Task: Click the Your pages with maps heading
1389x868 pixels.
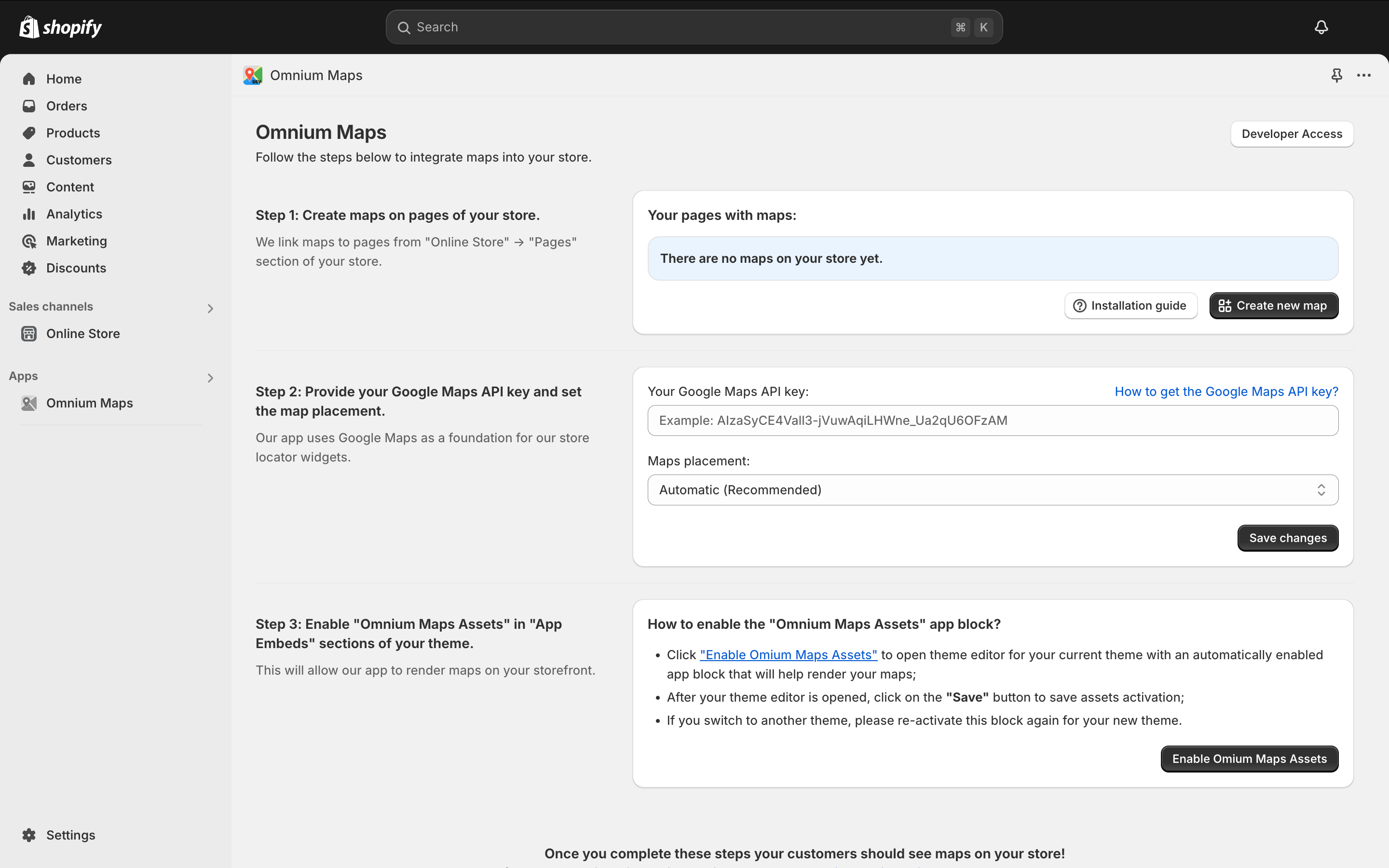Action: [x=722, y=215]
